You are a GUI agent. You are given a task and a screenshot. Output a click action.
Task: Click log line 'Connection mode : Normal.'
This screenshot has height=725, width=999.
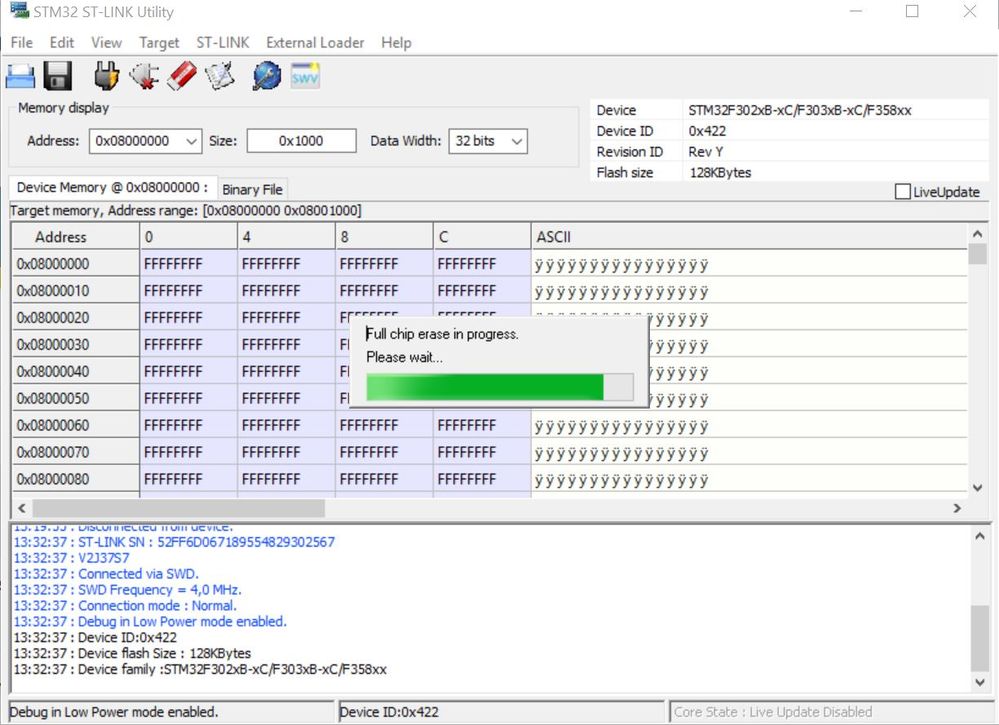(125, 606)
